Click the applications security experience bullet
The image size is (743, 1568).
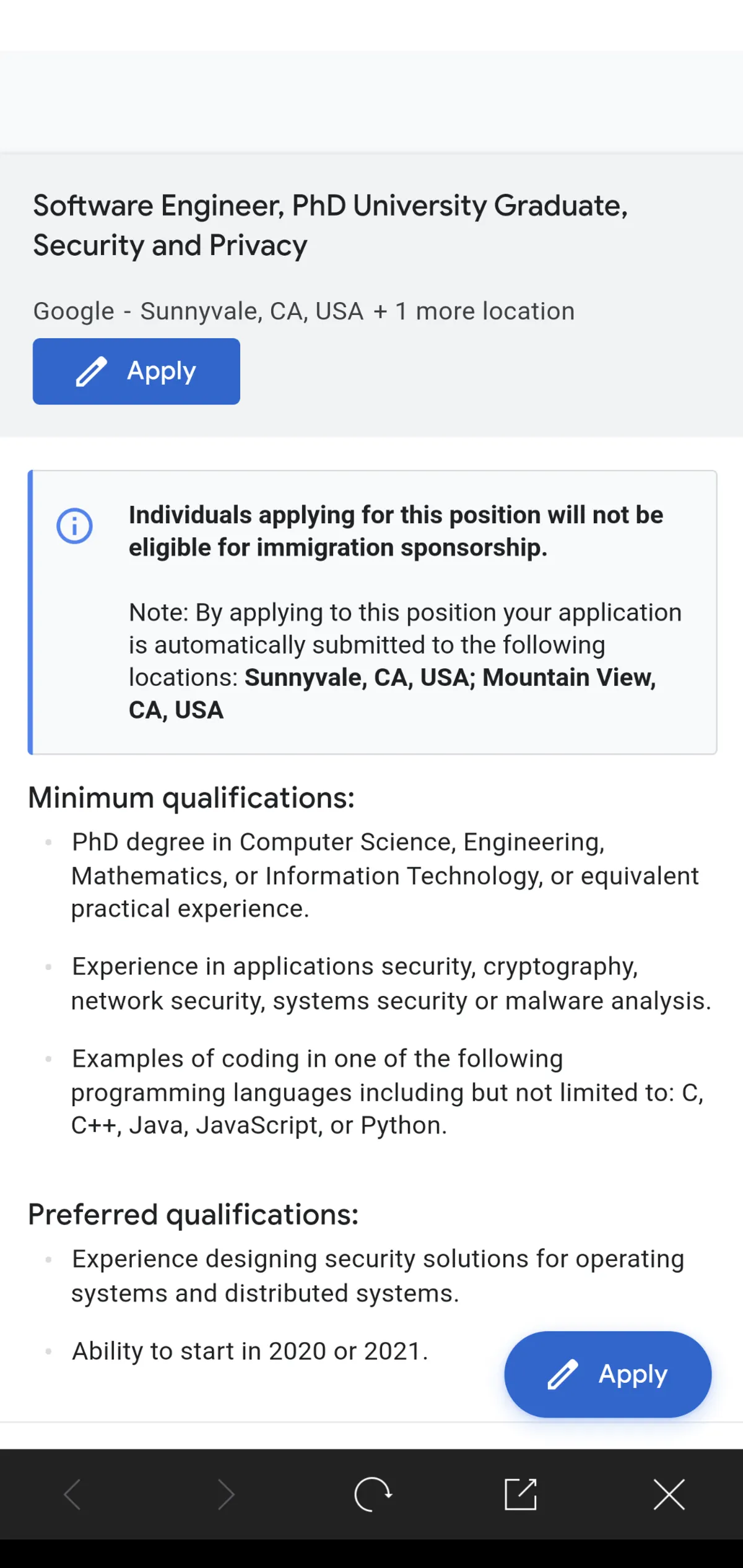(x=390, y=984)
